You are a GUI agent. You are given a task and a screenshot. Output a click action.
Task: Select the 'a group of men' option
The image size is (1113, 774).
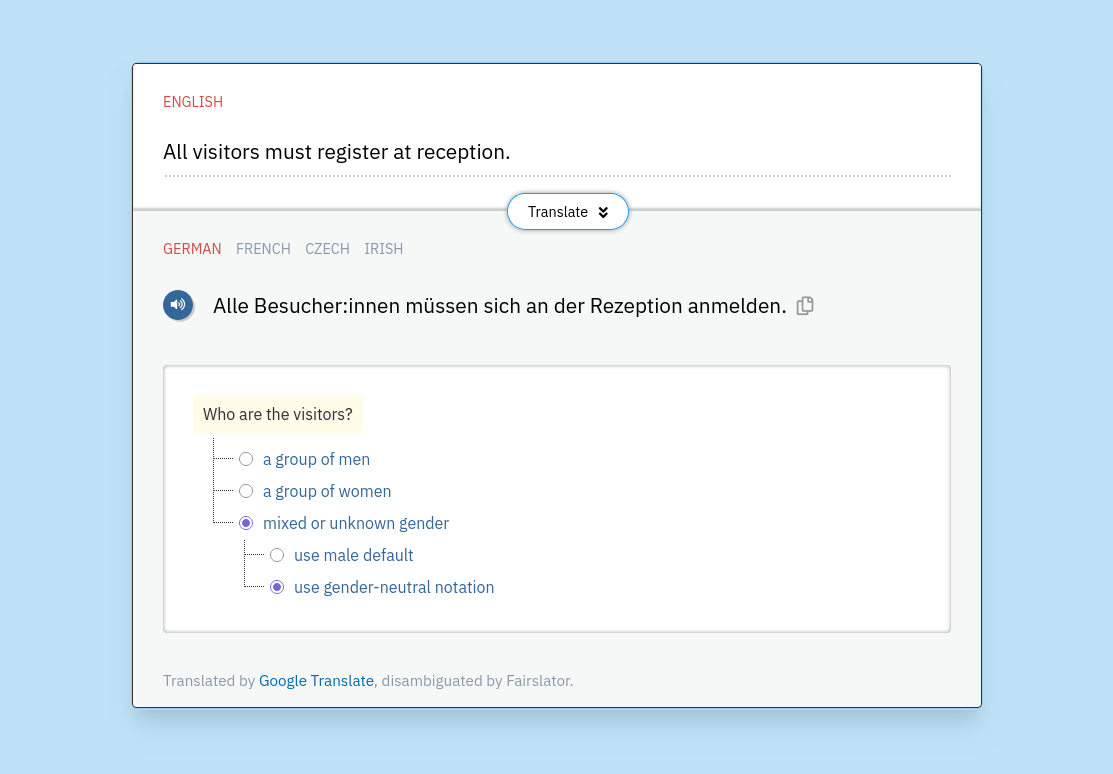[x=246, y=459]
